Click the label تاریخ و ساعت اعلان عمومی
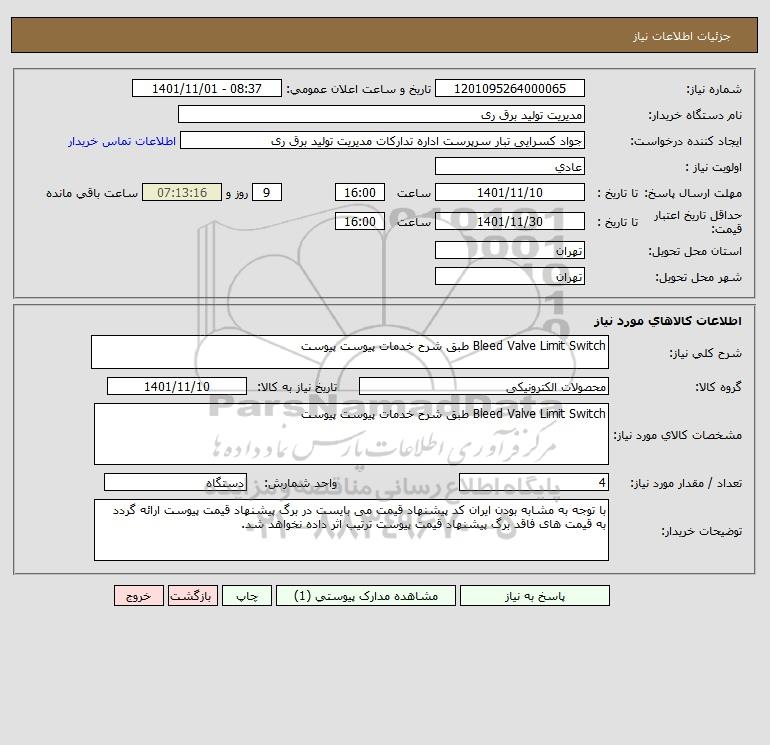The image size is (770, 745). click(x=359, y=89)
